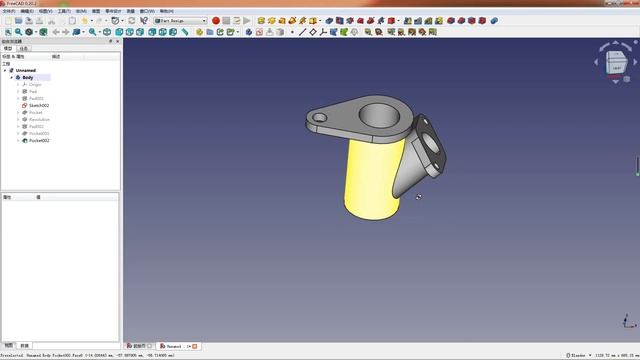Click the first yellow Pad icon
The height and width of the screenshot is (360, 640).
click(261, 20)
